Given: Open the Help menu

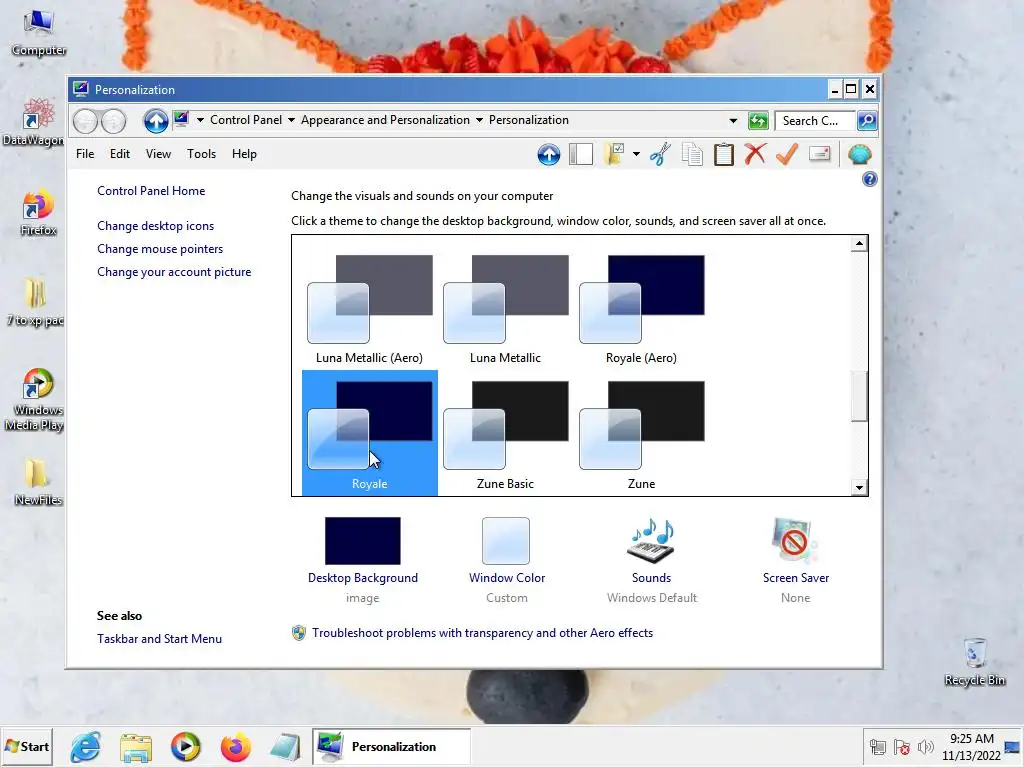Looking at the screenshot, I should coord(244,154).
